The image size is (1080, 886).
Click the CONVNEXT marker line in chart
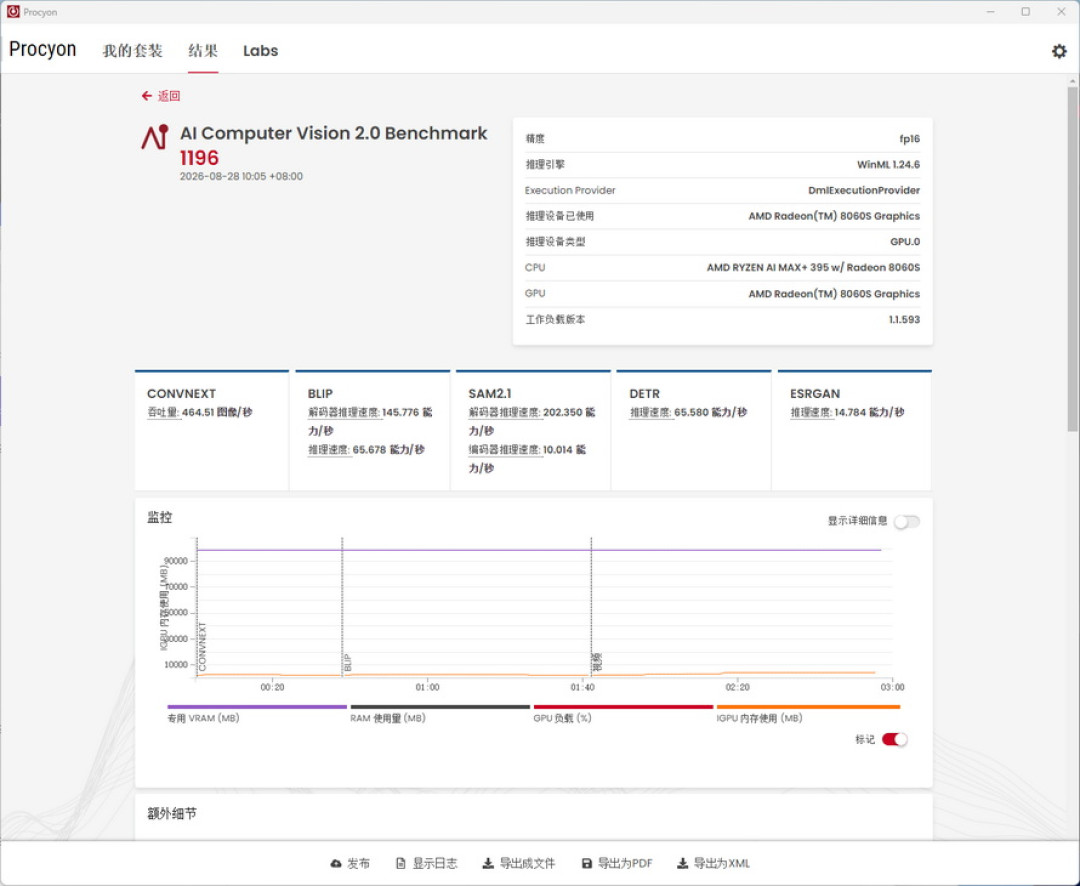197,606
